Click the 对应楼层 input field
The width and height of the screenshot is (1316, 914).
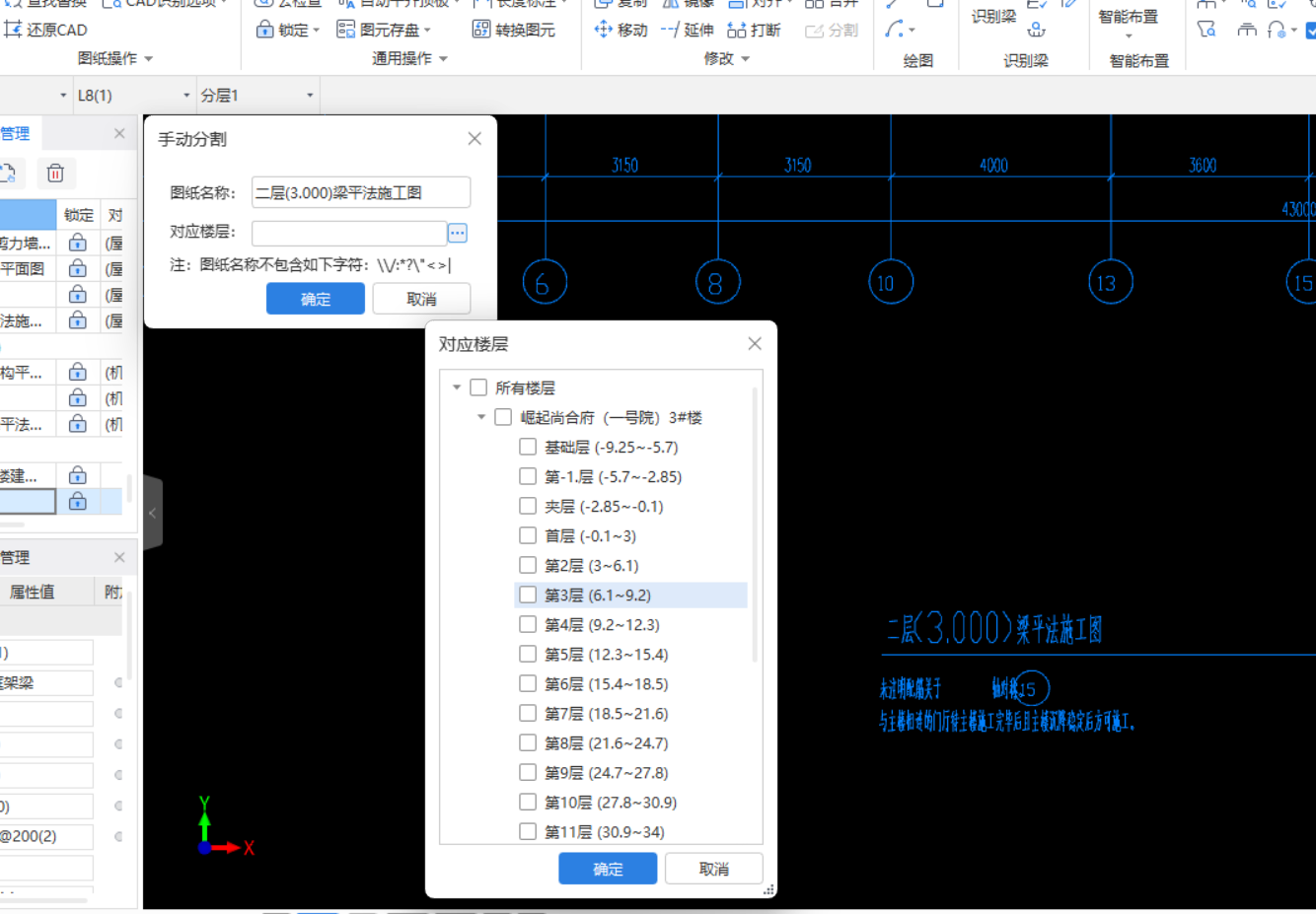coord(349,233)
